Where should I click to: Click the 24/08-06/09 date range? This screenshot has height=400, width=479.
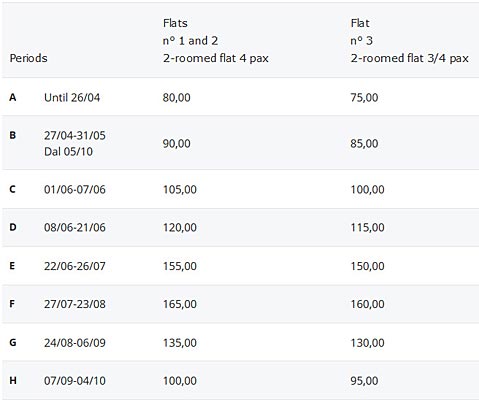(75, 343)
